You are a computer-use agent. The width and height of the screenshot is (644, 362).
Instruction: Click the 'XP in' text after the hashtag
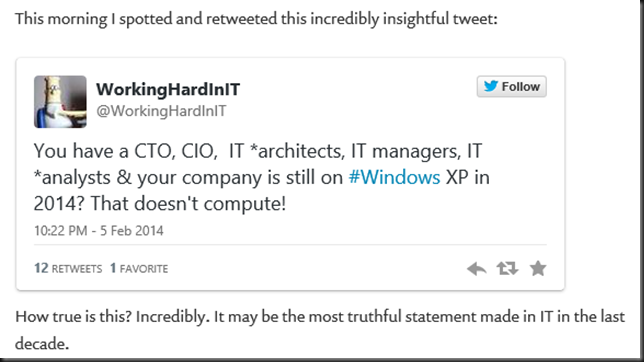[x=468, y=178]
